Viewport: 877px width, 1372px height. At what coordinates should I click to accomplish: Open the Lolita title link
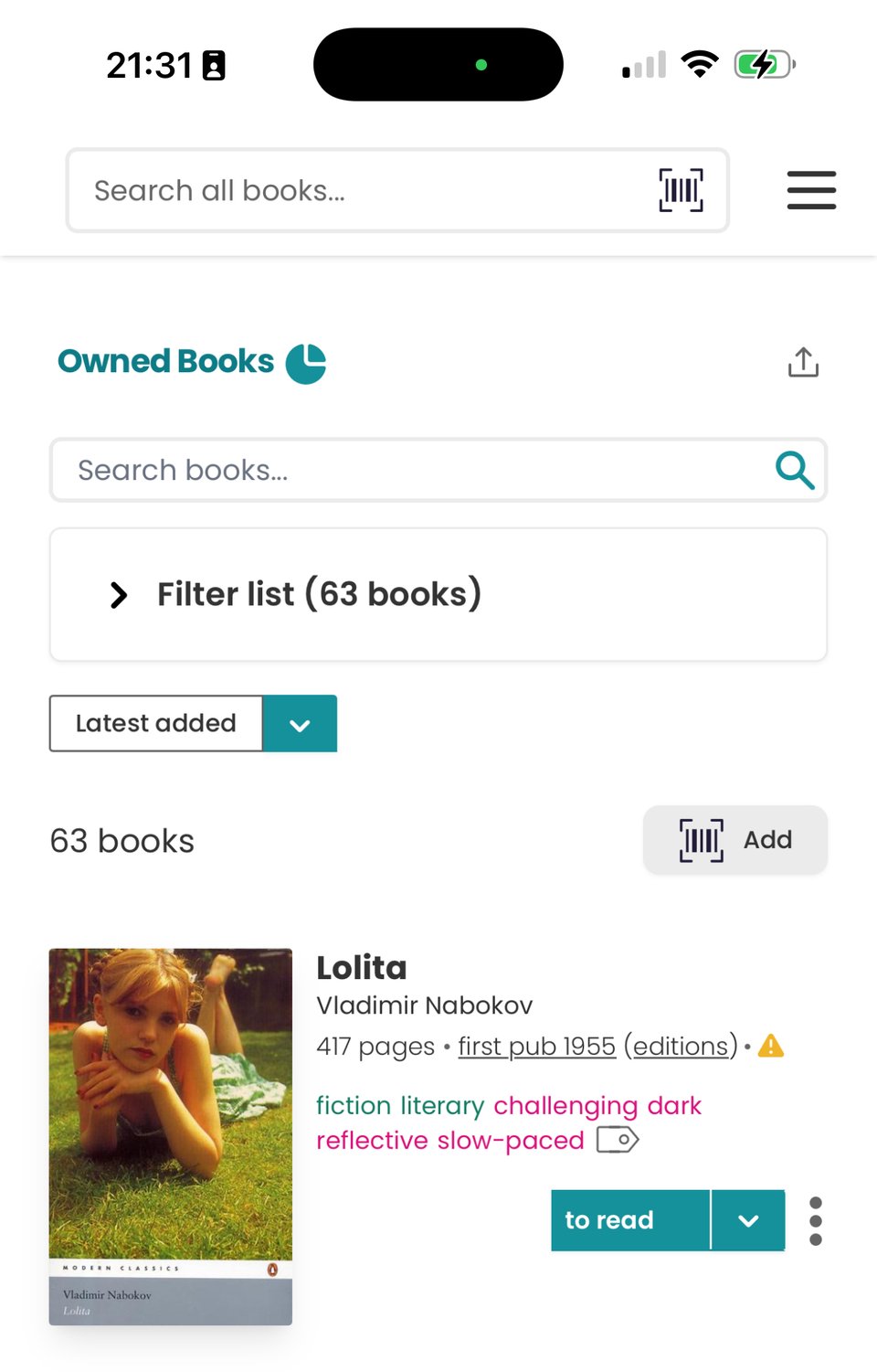point(362,968)
